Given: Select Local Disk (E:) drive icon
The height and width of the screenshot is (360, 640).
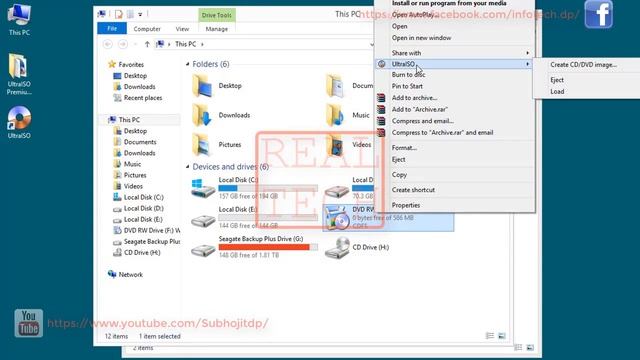Looking at the screenshot, I should 203,220.
